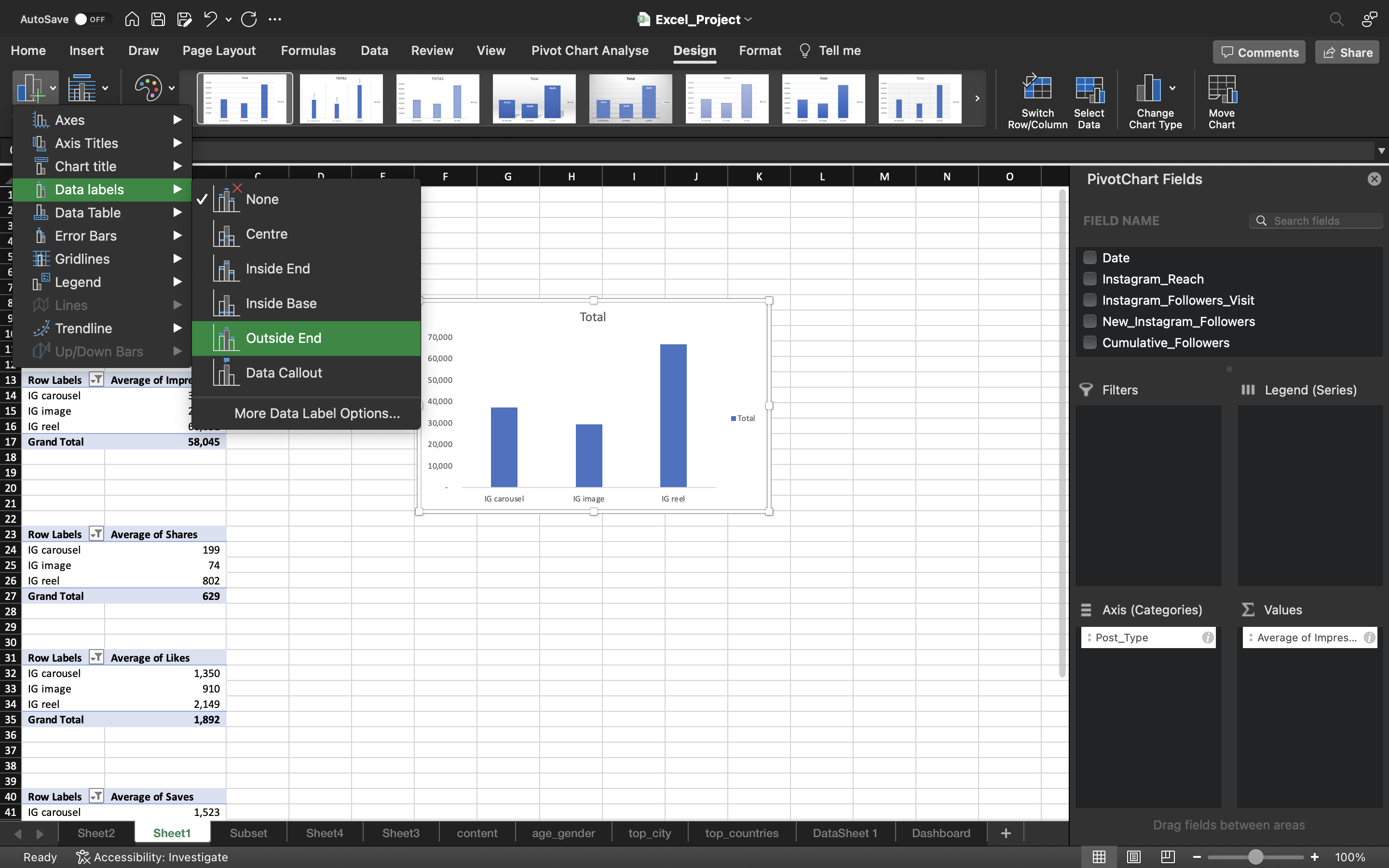Open More Data Label Options
This screenshot has height=868, width=1389.
coord(317,413)
